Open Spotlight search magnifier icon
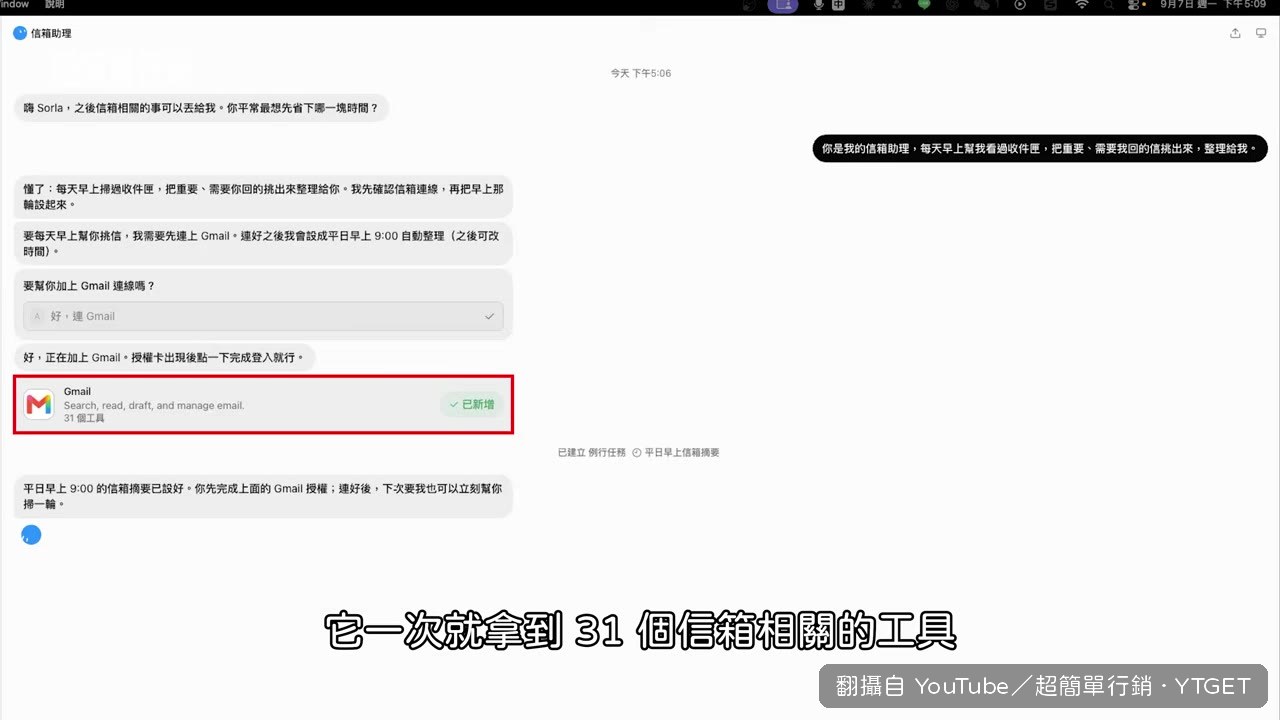Screen dimensions: 1280x720 tap(1110, 5)
